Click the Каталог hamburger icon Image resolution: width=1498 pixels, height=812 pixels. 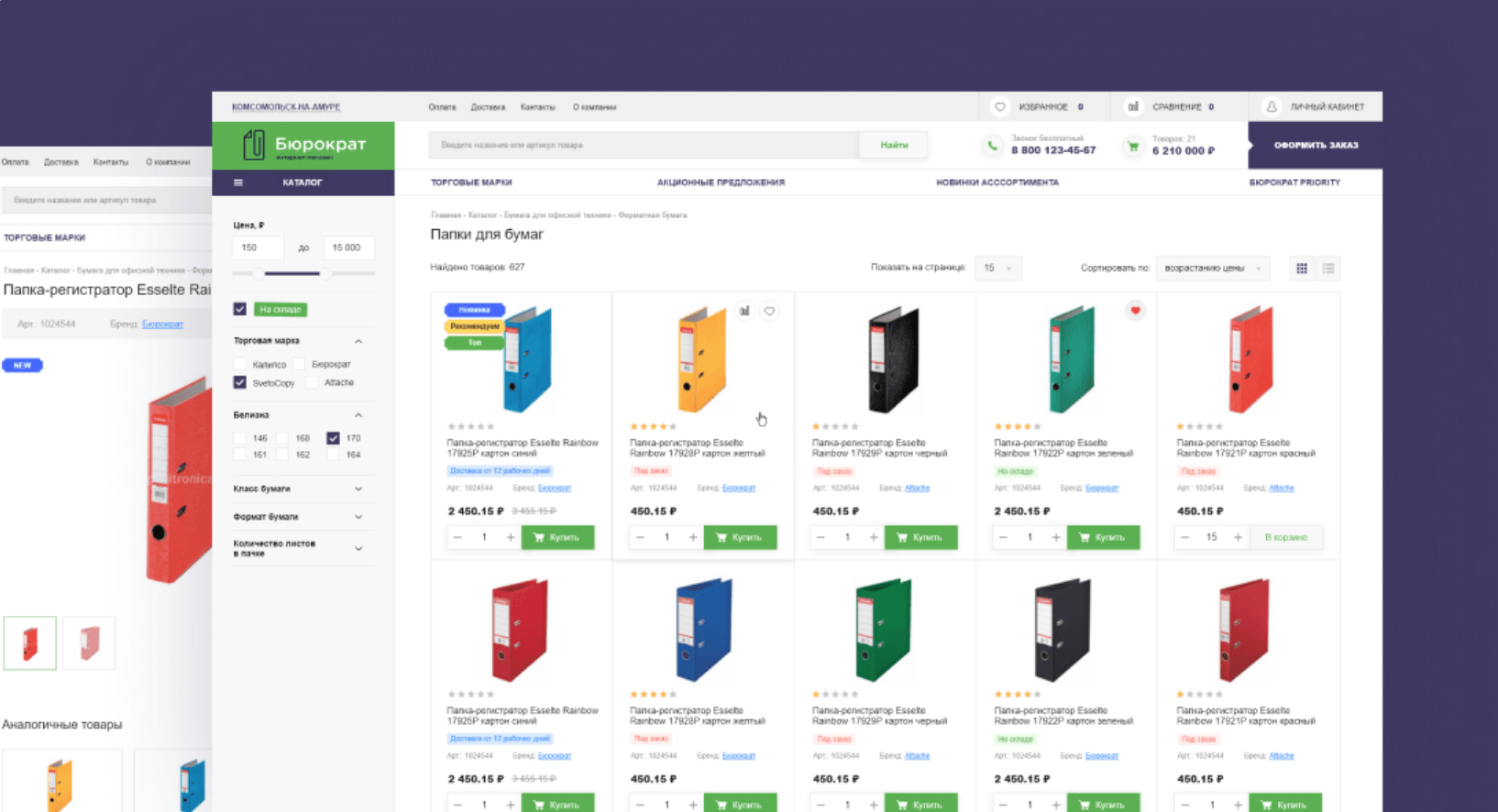238,182
